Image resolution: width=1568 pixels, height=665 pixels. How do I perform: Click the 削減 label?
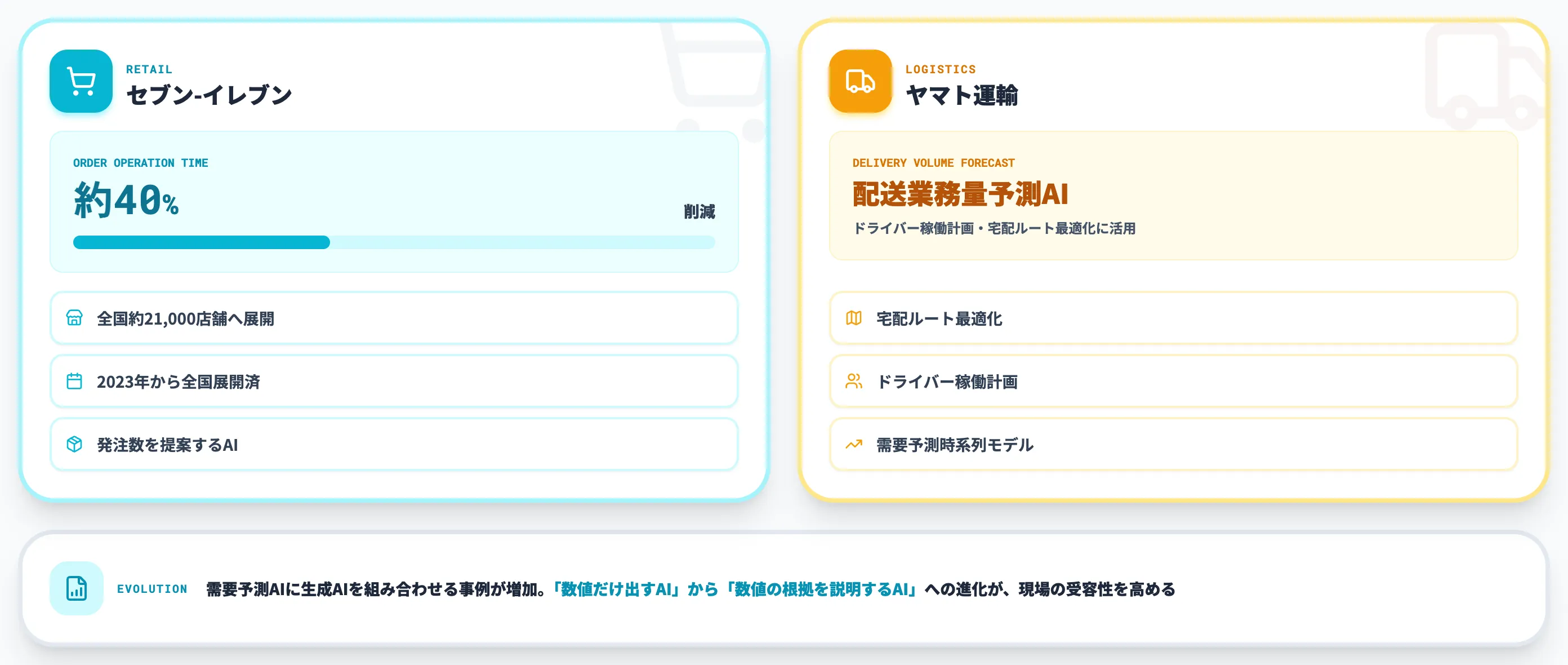[x=699, y=212]
